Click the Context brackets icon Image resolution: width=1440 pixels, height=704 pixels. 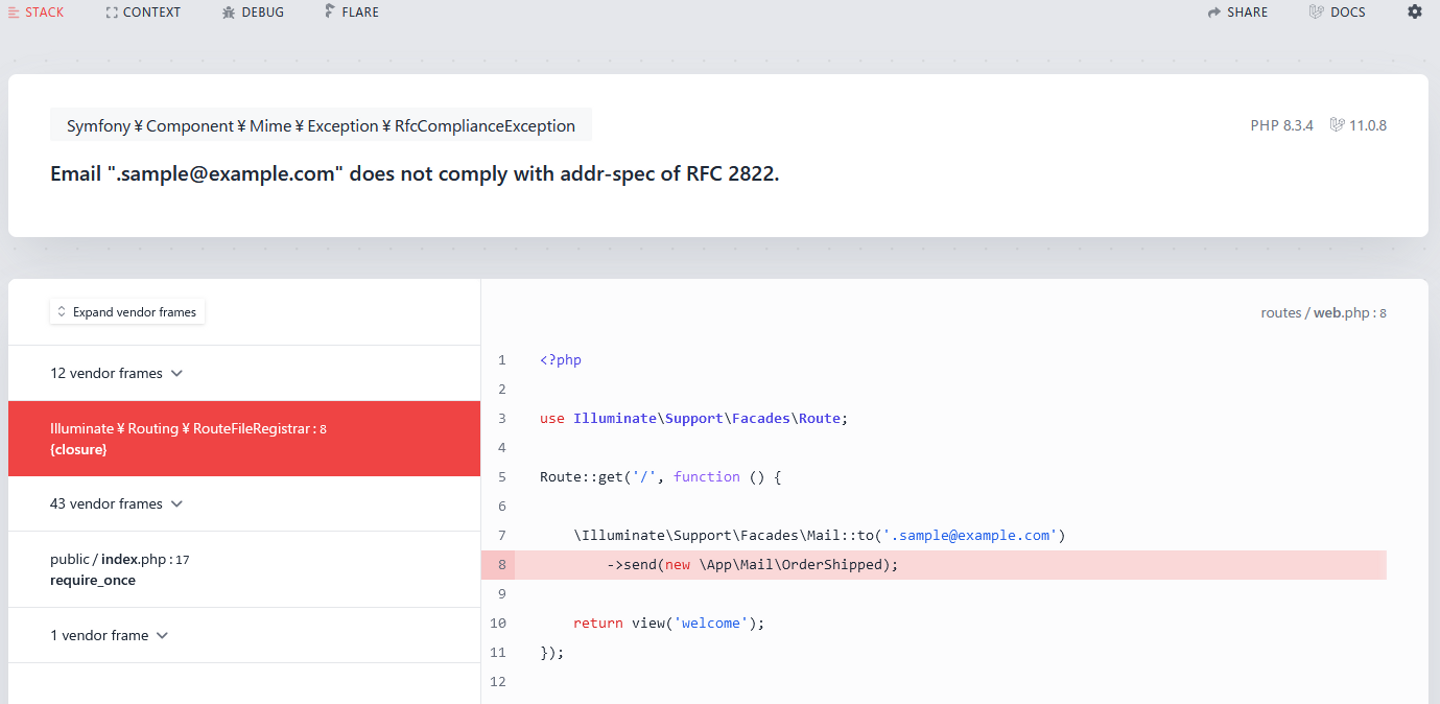click(x=112, y=13)
